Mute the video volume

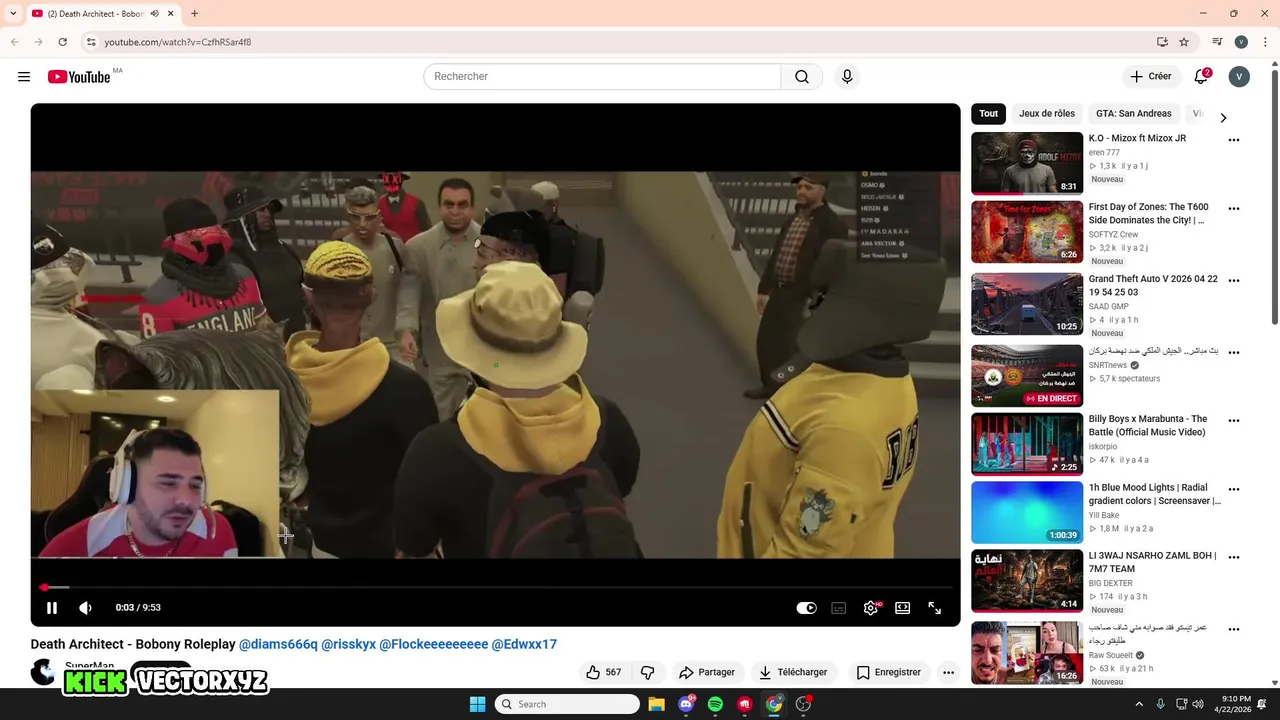(86, 607)
